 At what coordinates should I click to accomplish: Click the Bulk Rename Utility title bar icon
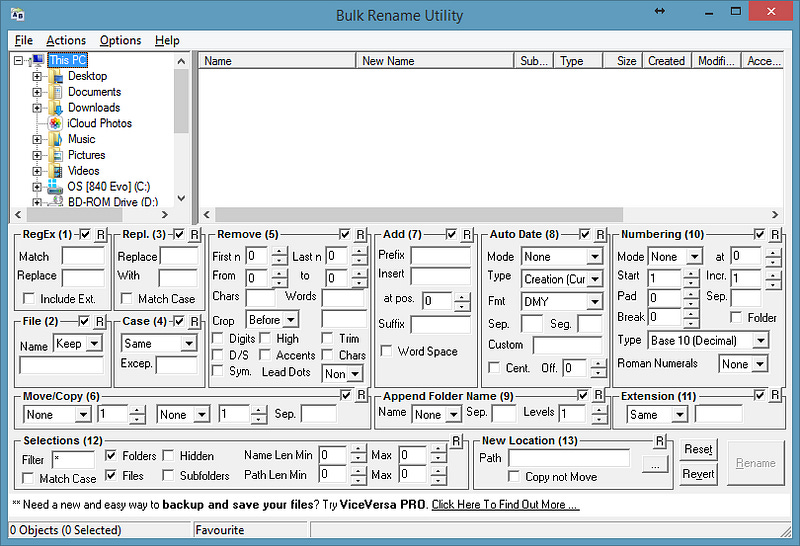17,14
